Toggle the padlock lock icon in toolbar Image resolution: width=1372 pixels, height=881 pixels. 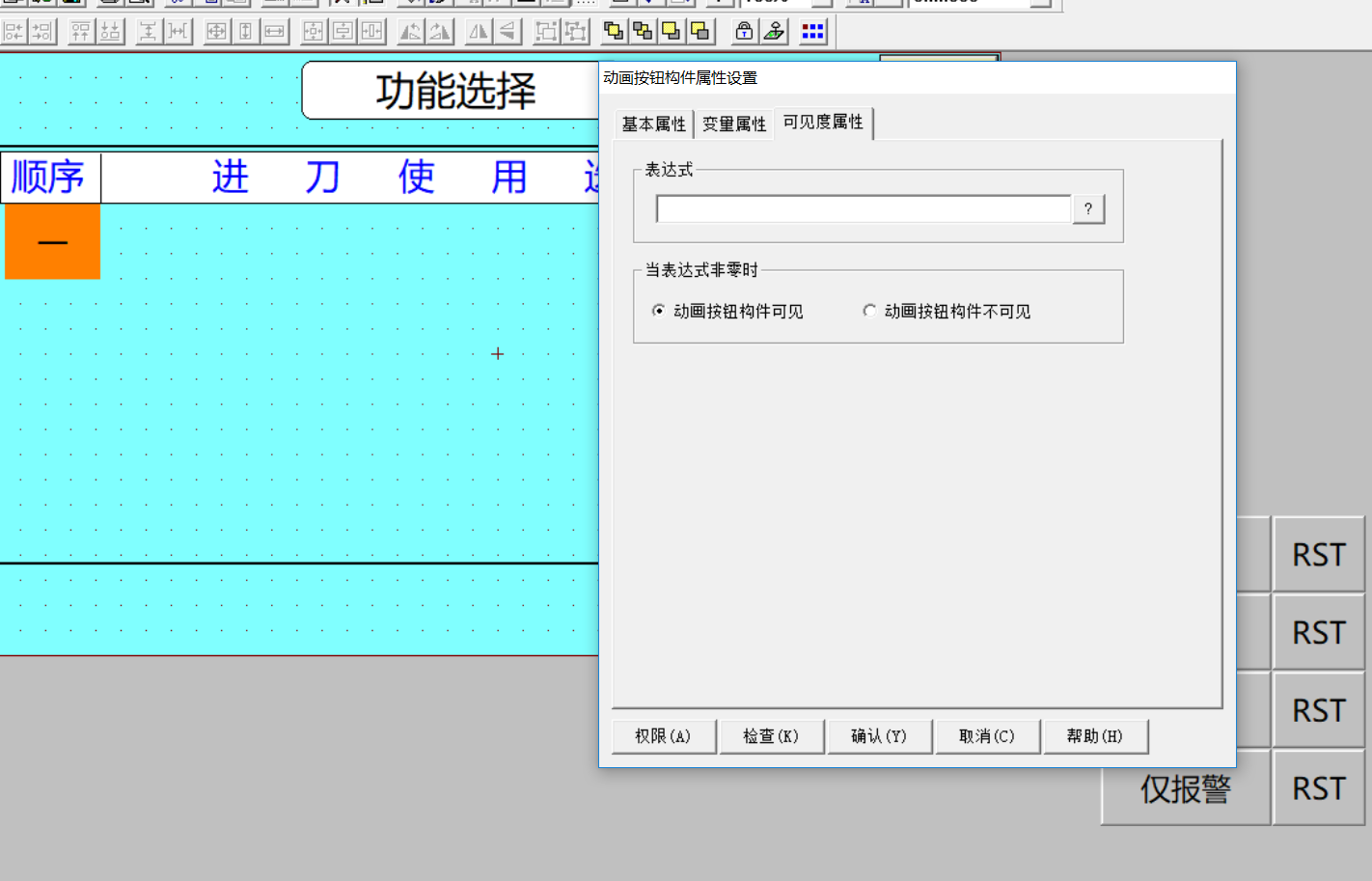click(x=744, y=32)
